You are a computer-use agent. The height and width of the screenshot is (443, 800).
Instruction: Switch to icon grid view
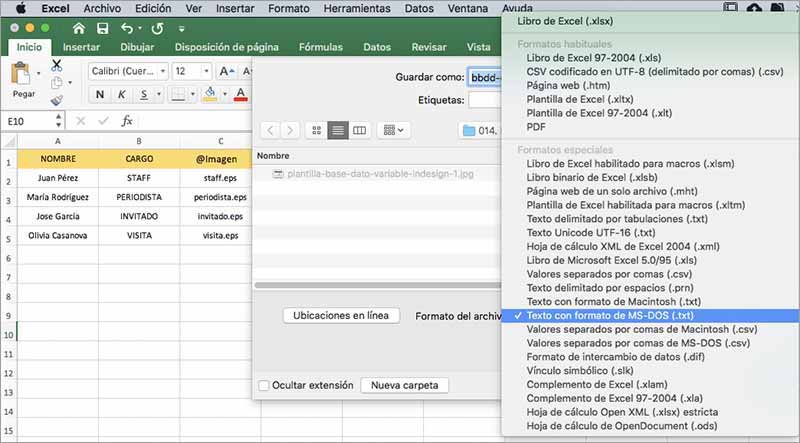coord(316,130)
